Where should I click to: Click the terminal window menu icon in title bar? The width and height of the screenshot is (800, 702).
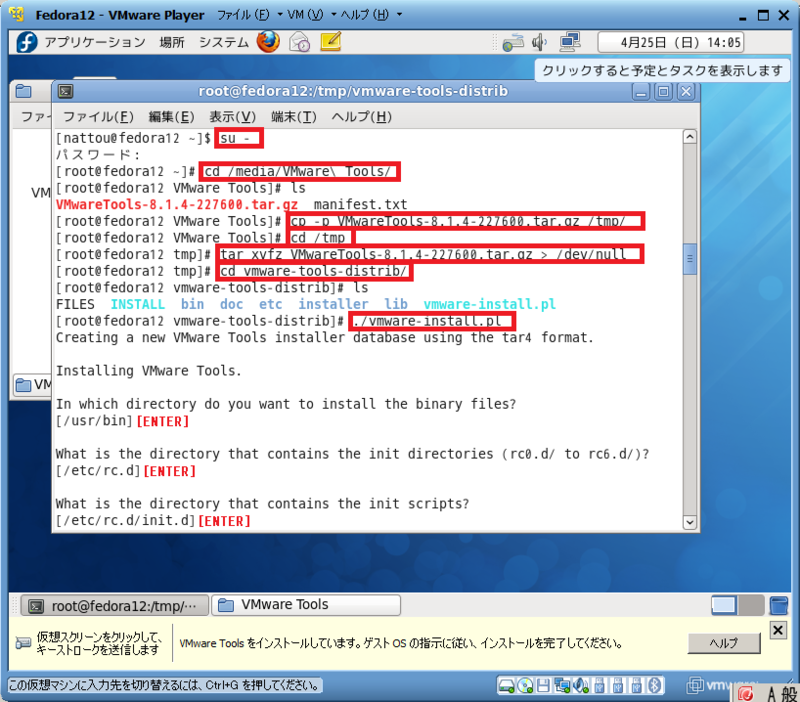65,91
